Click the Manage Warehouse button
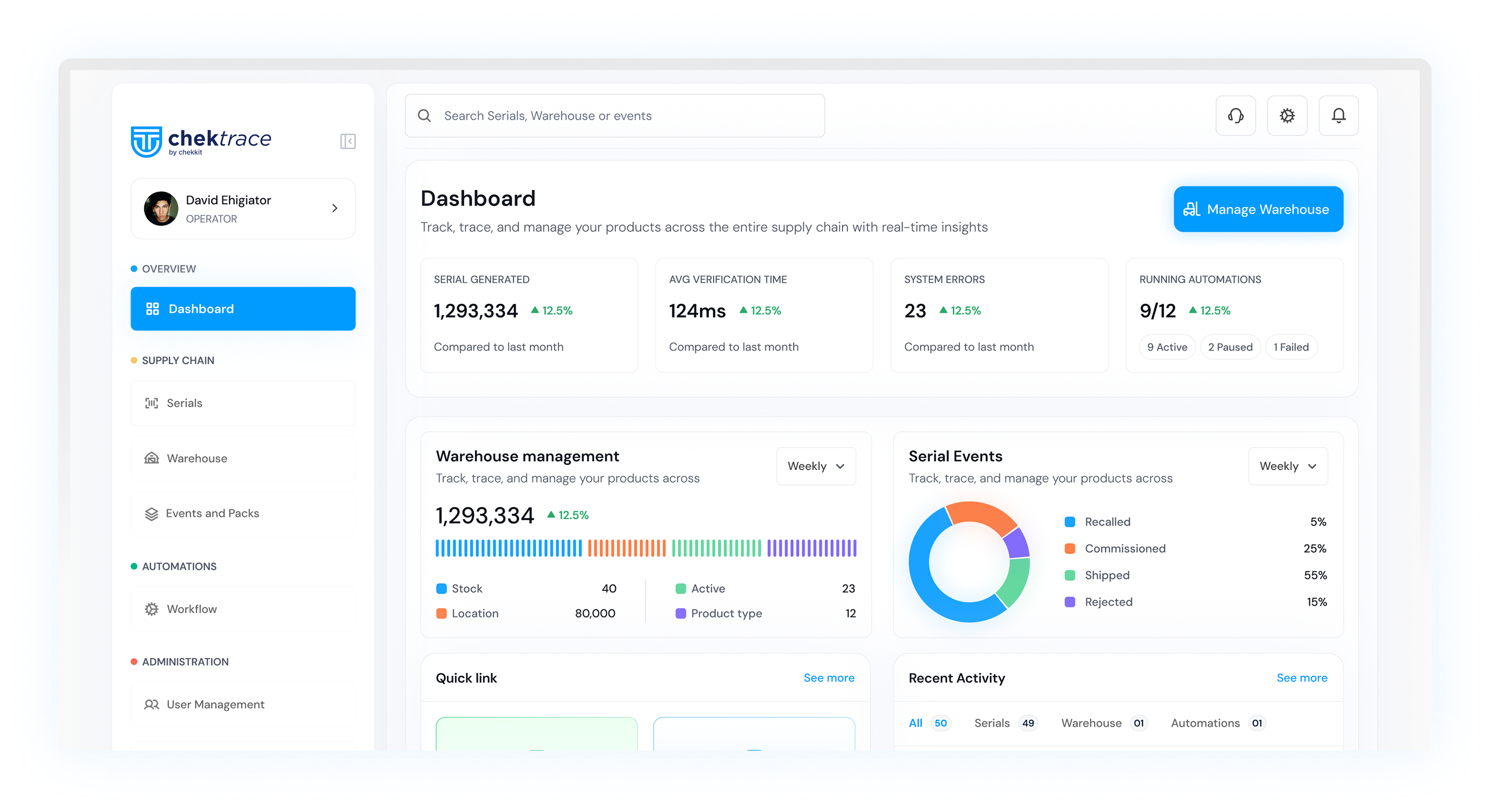 [1258, 209]
